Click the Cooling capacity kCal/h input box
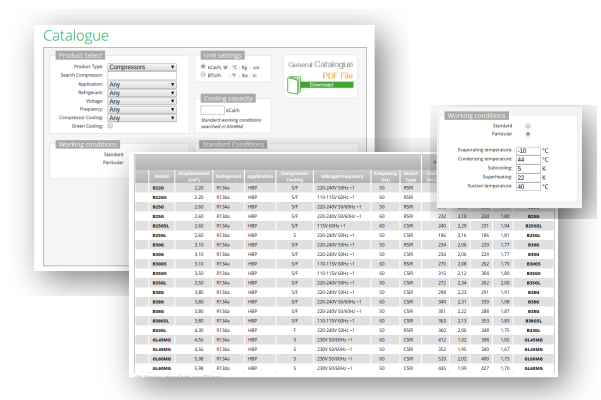The width and height of the screenshot is (601, 400). tap(212, 110)
